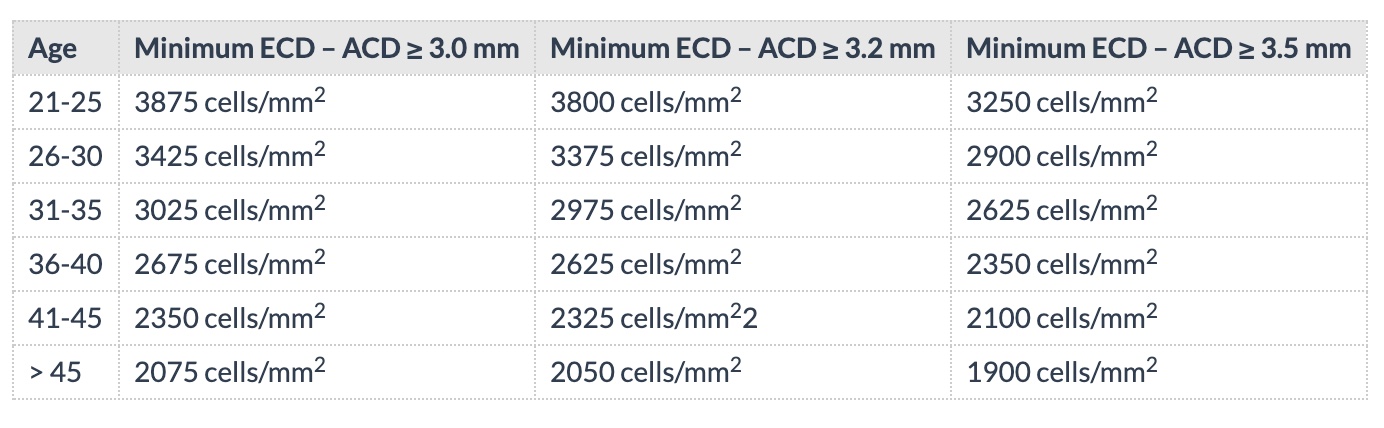1384x428 pixels.
Task: Click the 2900 cells/mm² cell
Action: (x=1062, y=156)
